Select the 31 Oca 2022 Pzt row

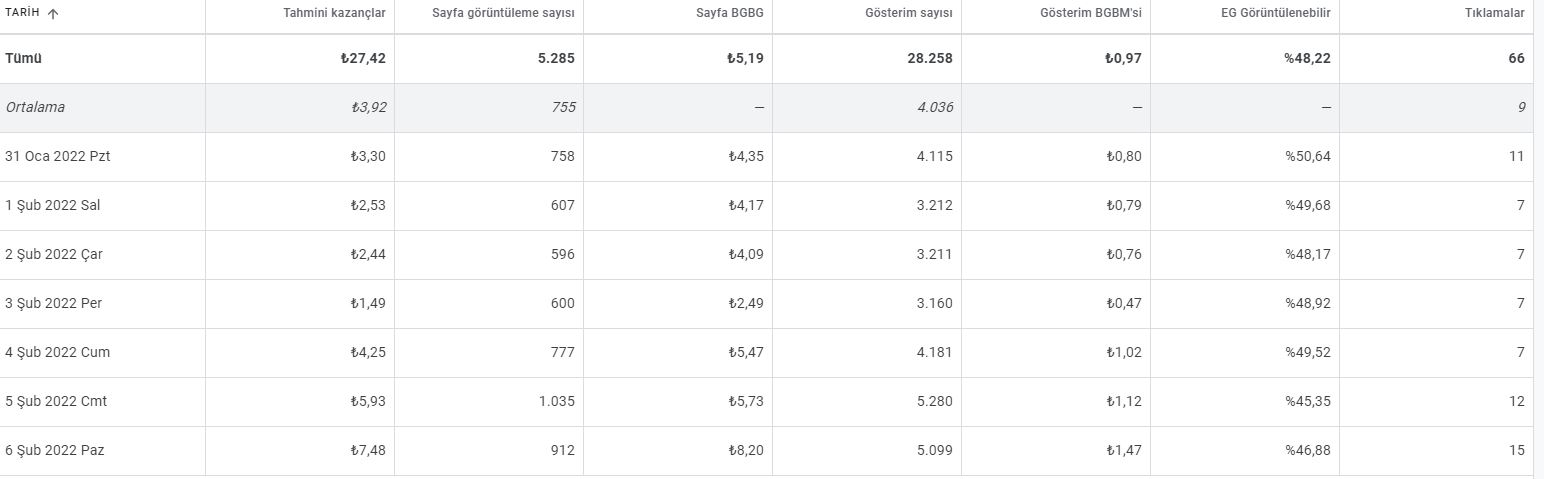(767, 157)
